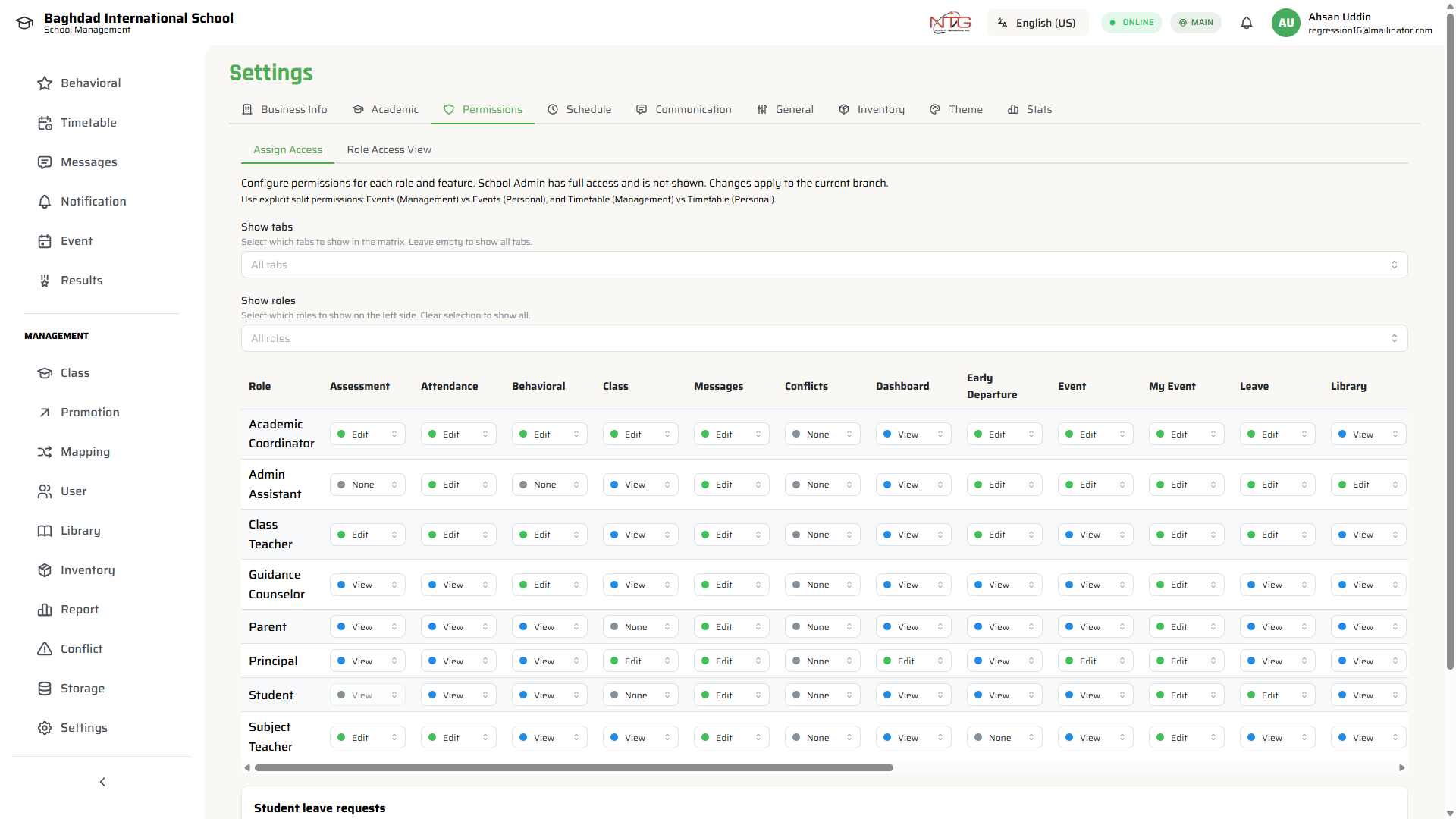Click the Results medal icon in sidebar
The image size is (1456, 819).
point(45,281)
